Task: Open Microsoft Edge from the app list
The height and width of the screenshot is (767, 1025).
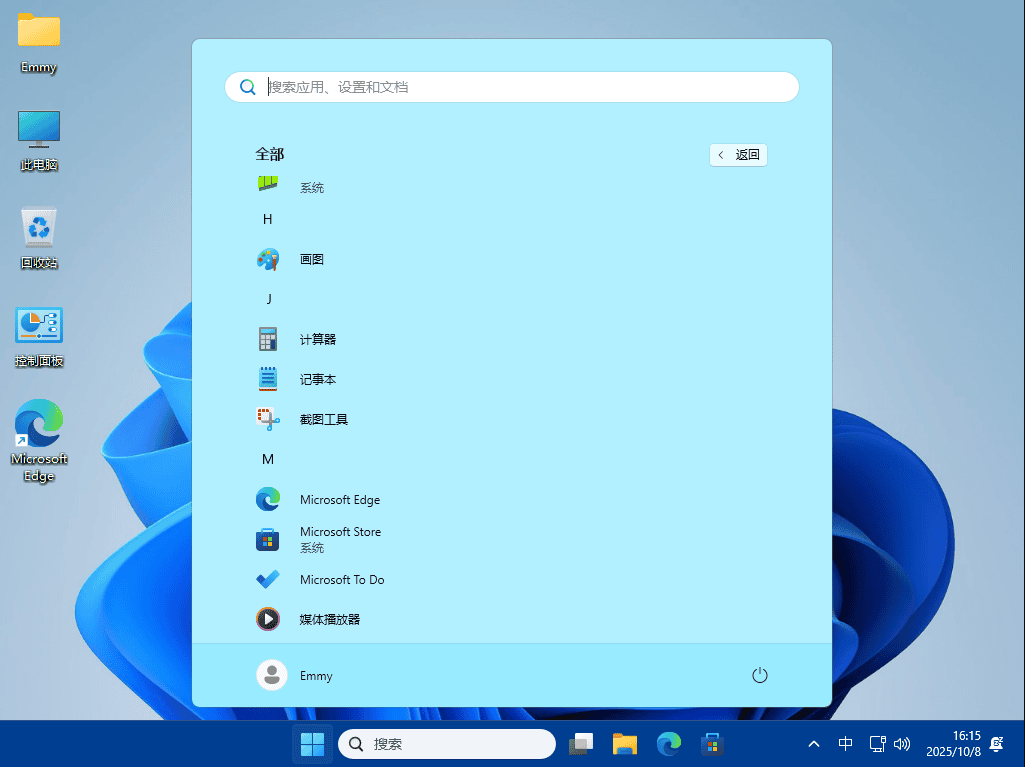Action: pyautogui.click(x=339, y=499)
